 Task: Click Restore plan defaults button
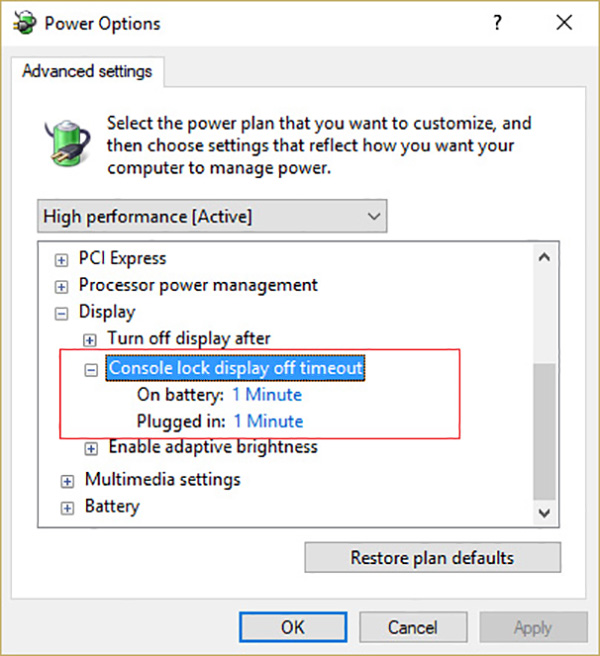[432, 558]
